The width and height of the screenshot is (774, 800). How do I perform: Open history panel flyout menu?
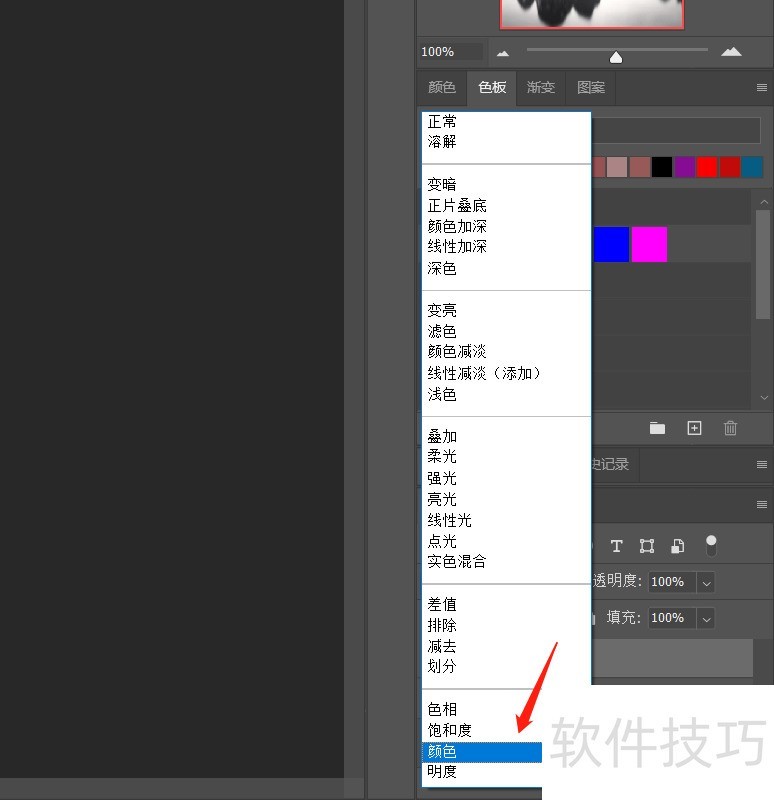coord(762,464)
